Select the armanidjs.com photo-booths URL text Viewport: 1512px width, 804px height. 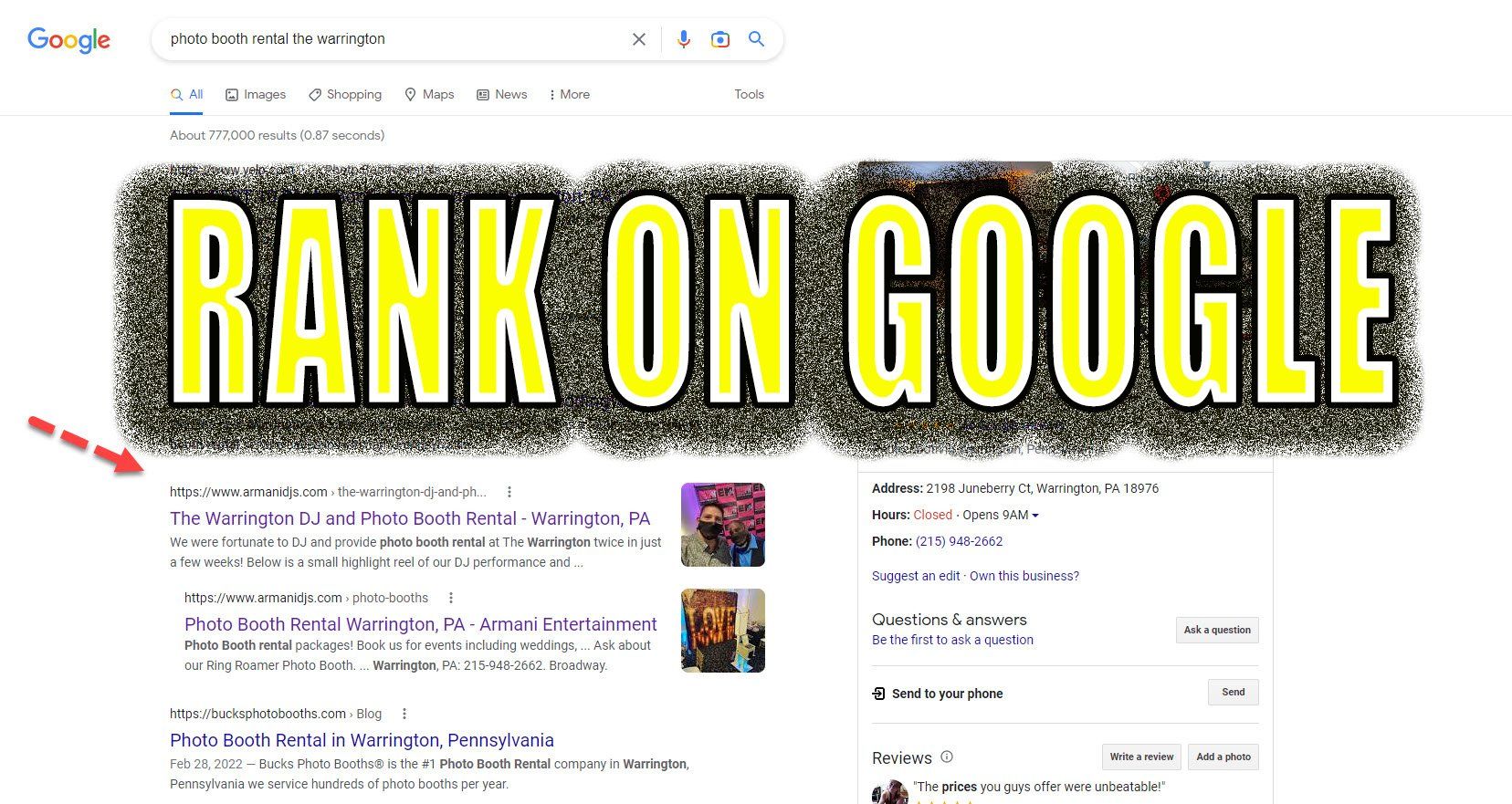306,598
